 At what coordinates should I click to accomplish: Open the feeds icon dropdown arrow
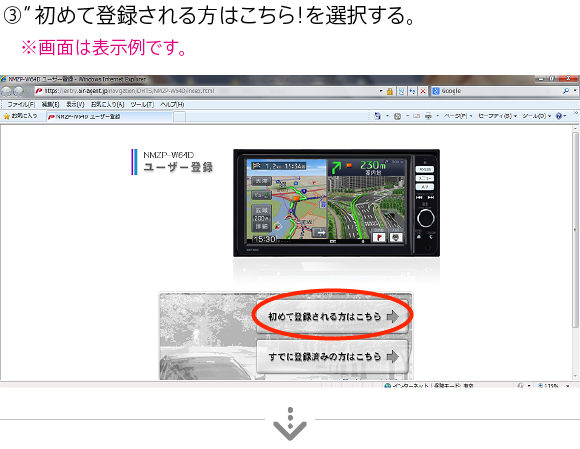[407, 116]
